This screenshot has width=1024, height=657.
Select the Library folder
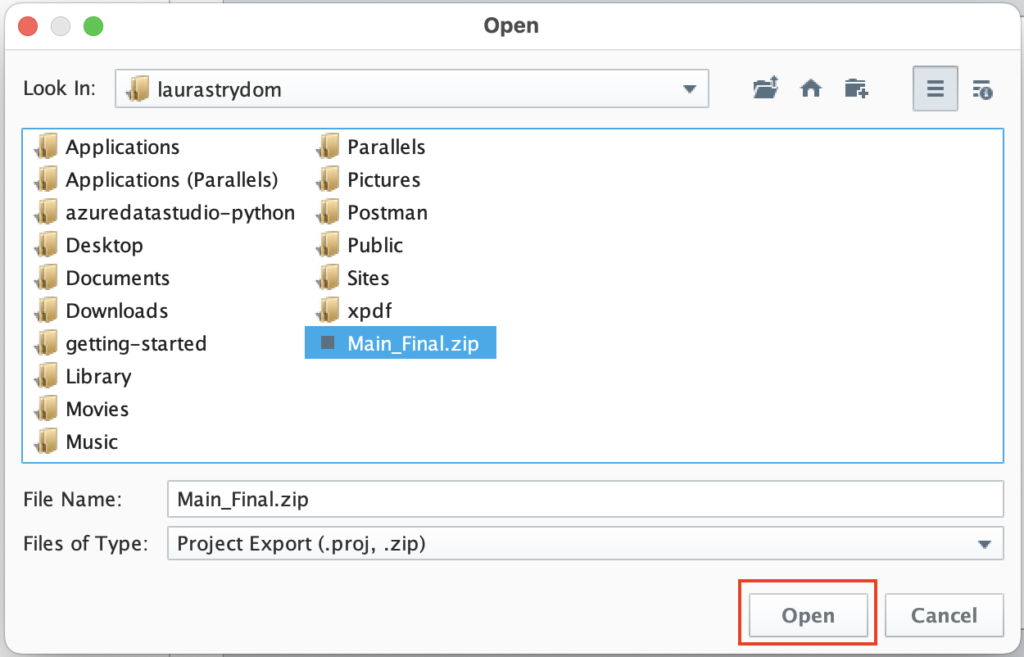click(97, 376)
